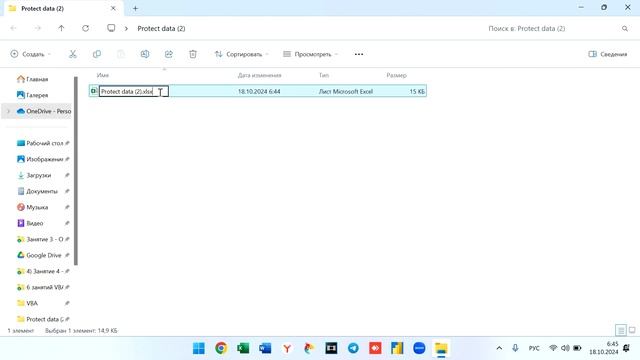Click the Cut scissors icon
The width and height of the screenshot is (640, 360).
click(73, 54)
